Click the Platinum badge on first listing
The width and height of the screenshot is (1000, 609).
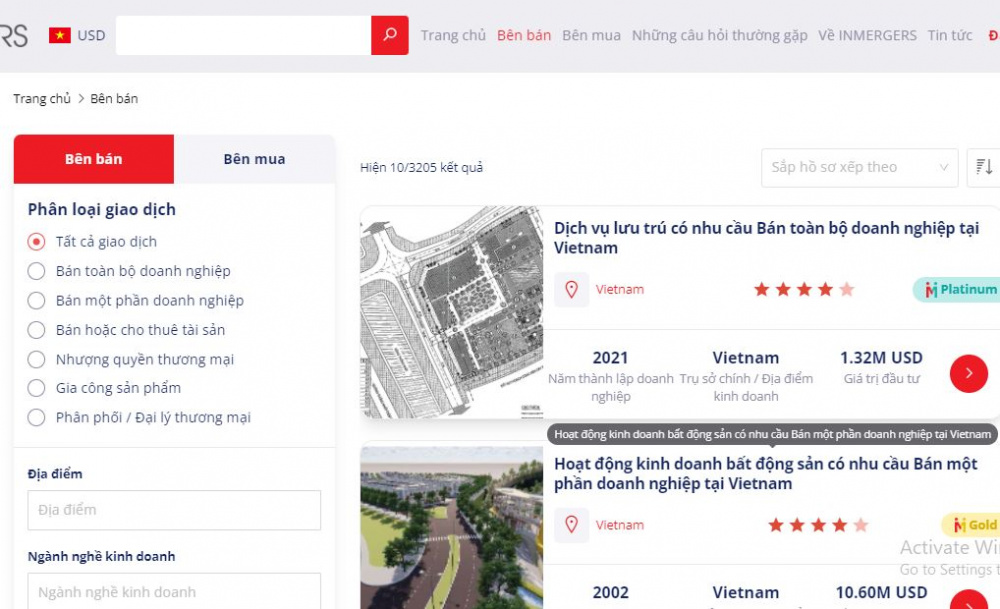tap(957, 290)
